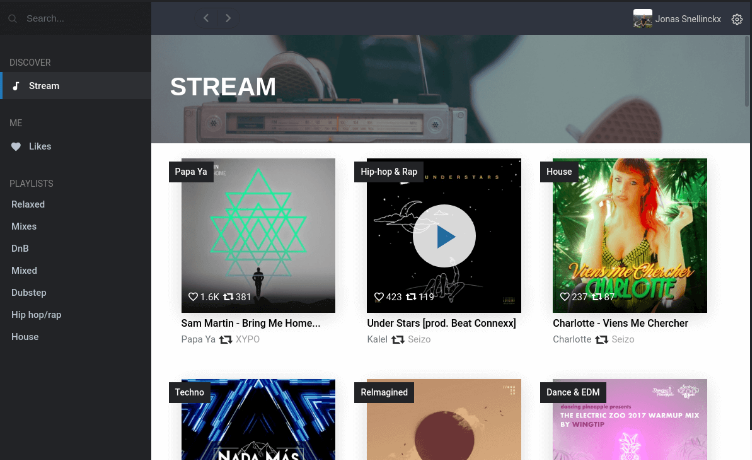752x460 pixels.
Task: Open Charlotte - Viens Me Chercher cover
Action: [629, 236]
